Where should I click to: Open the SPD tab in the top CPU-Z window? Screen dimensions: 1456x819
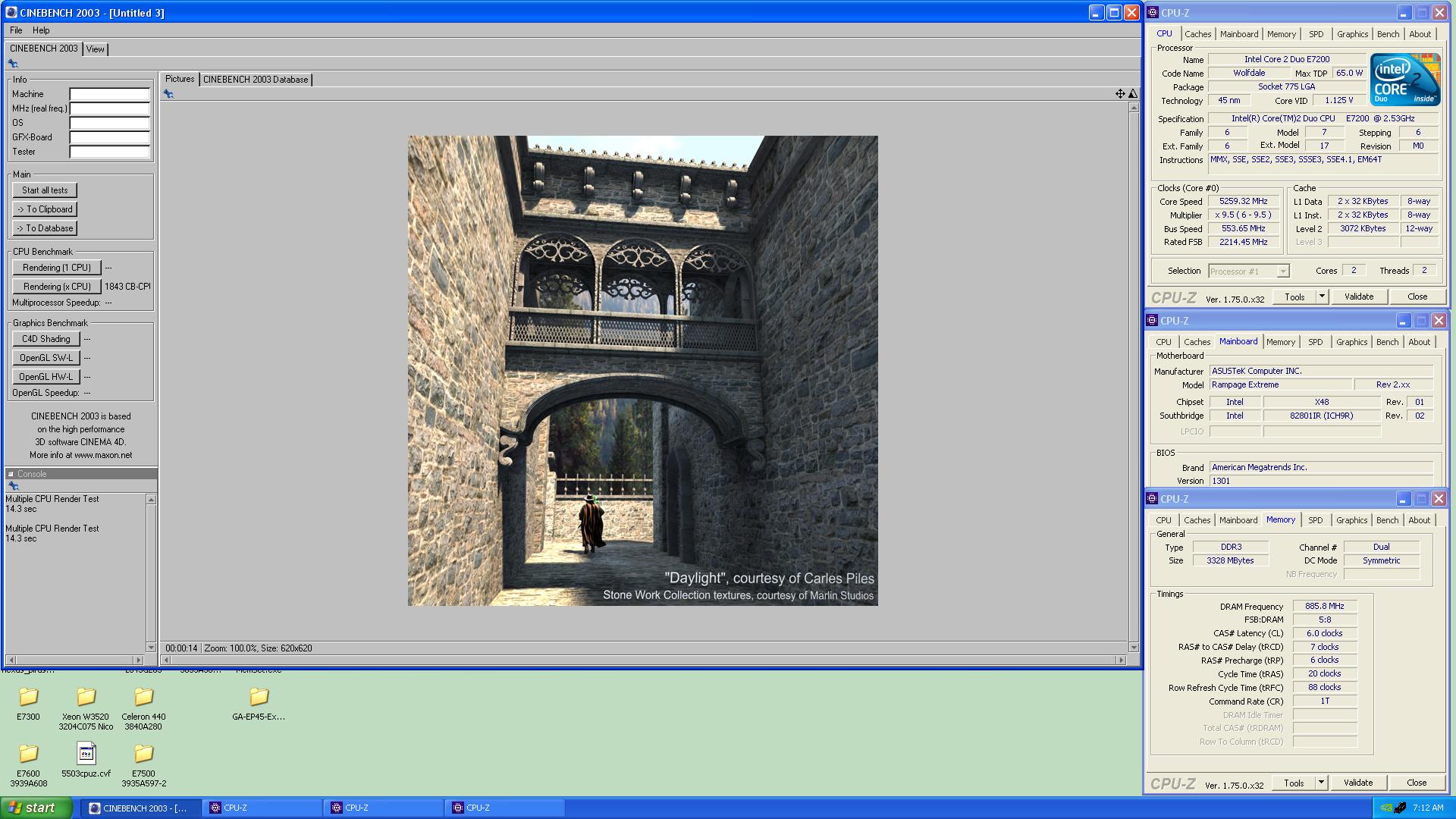(1316, 34)
